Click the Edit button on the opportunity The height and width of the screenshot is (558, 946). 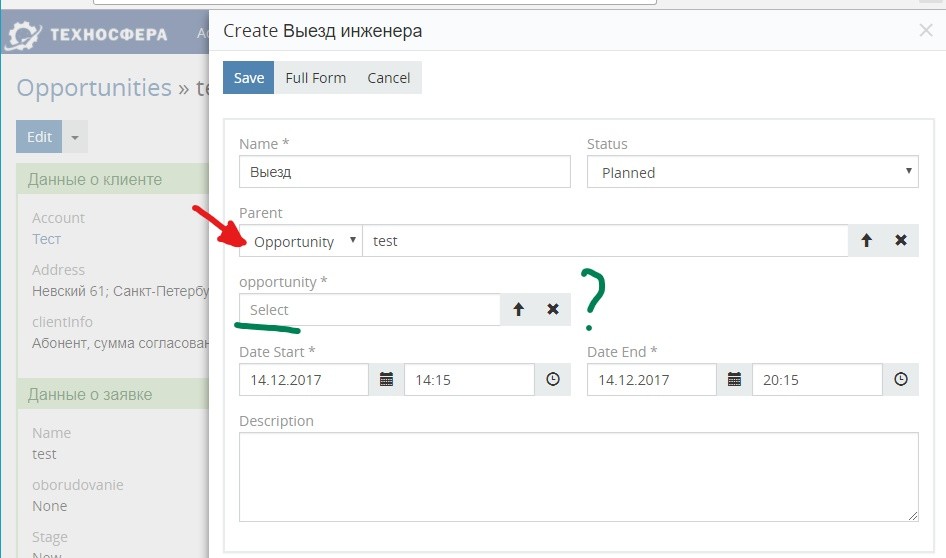coord(39,137)
